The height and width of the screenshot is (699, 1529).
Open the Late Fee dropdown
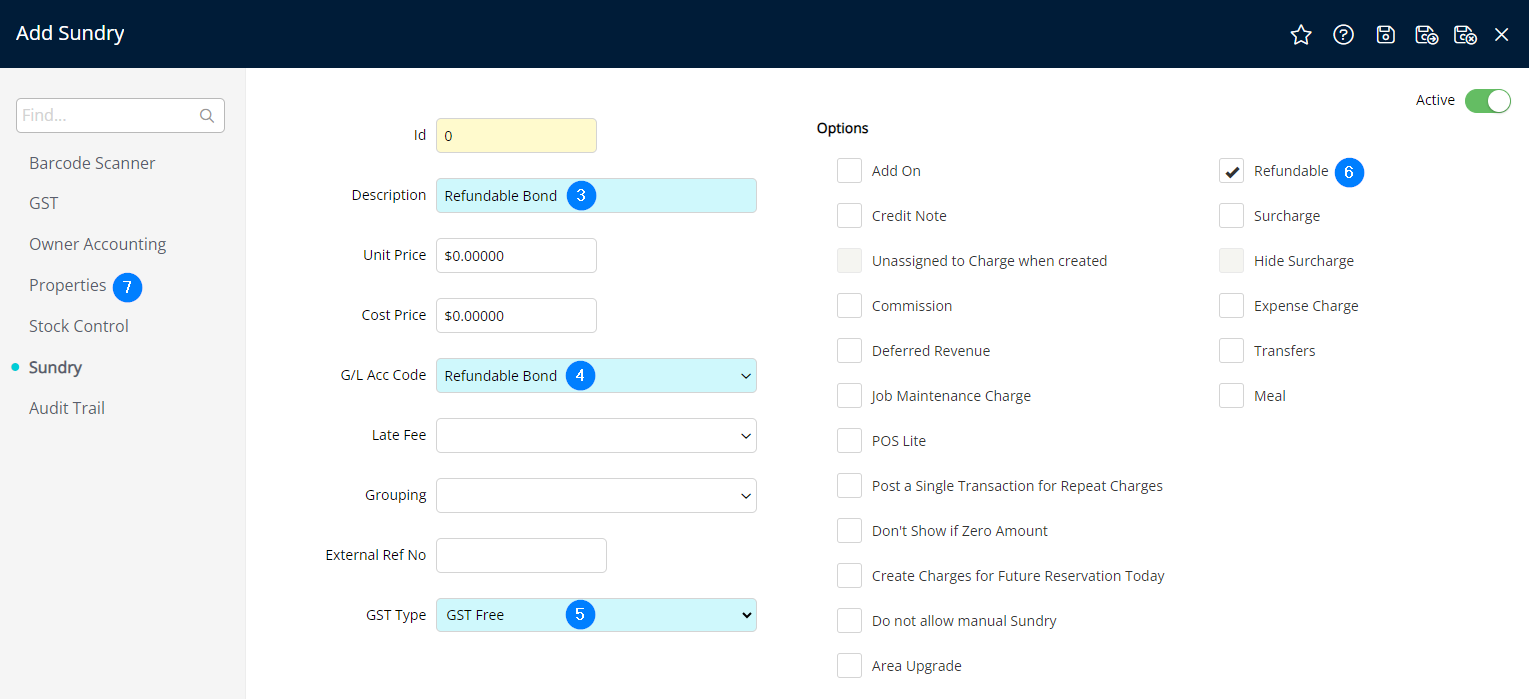(744, 436)
